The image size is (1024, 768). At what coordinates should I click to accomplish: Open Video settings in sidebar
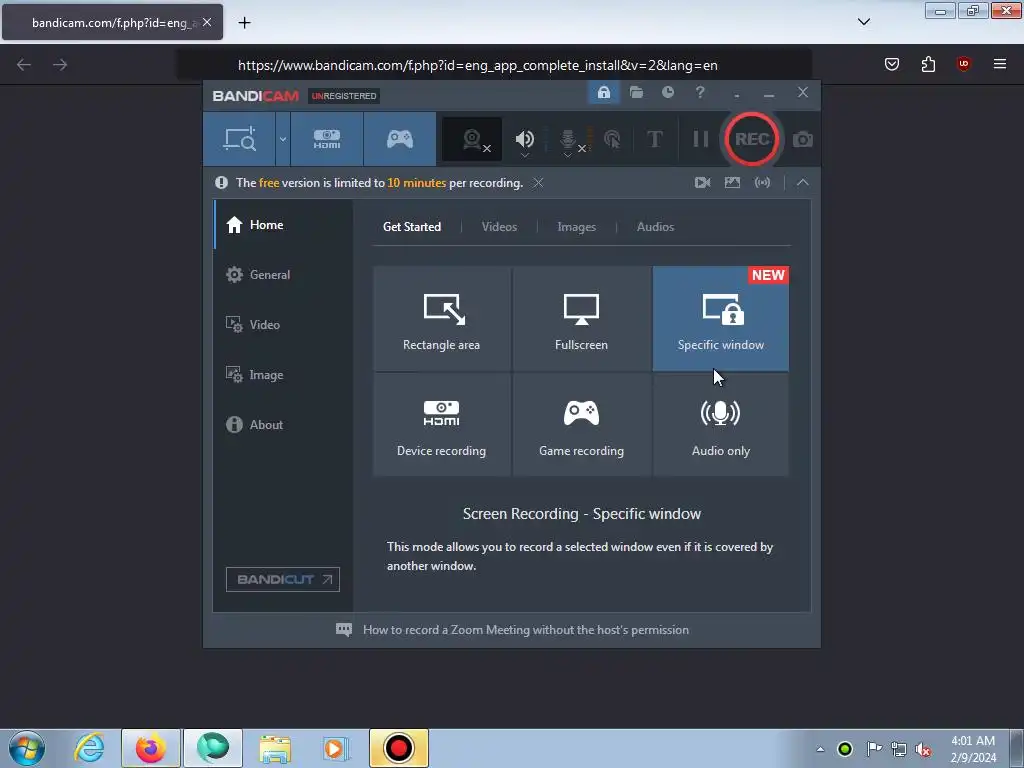click(283, 325)
